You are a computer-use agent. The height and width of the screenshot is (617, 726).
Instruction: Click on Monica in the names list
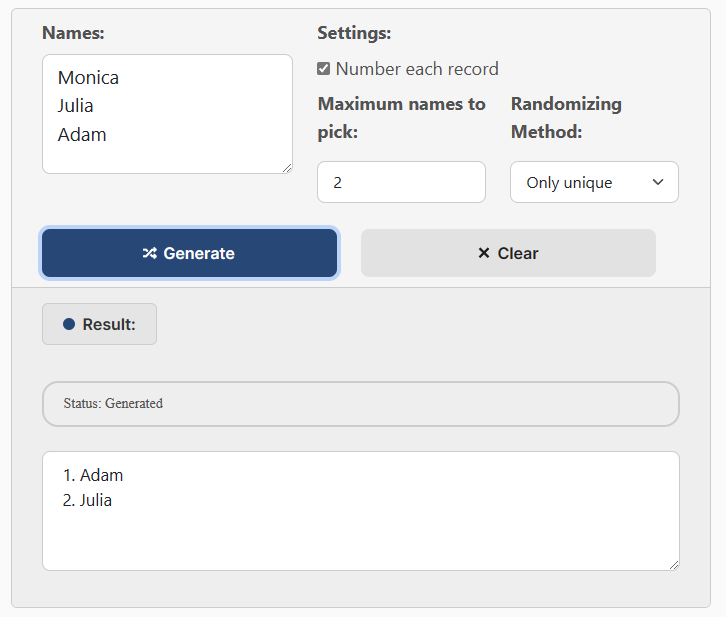[88, 77]
